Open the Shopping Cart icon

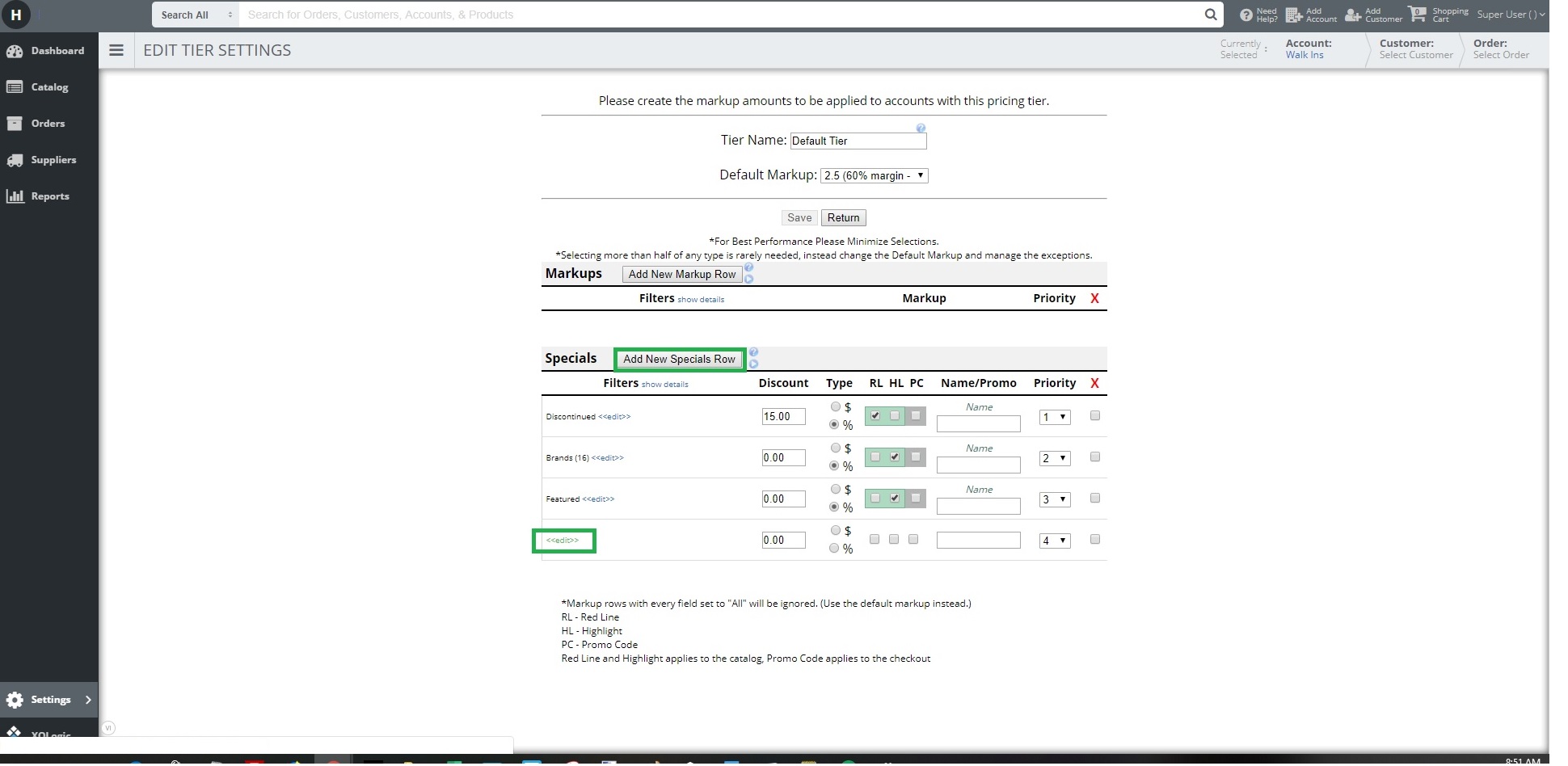[x=1417, y=14]
